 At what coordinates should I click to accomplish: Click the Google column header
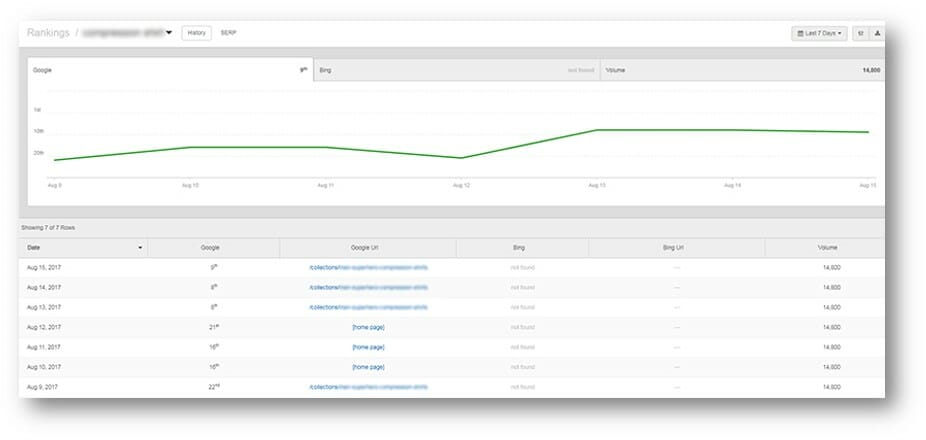click(x=210, y=247)
